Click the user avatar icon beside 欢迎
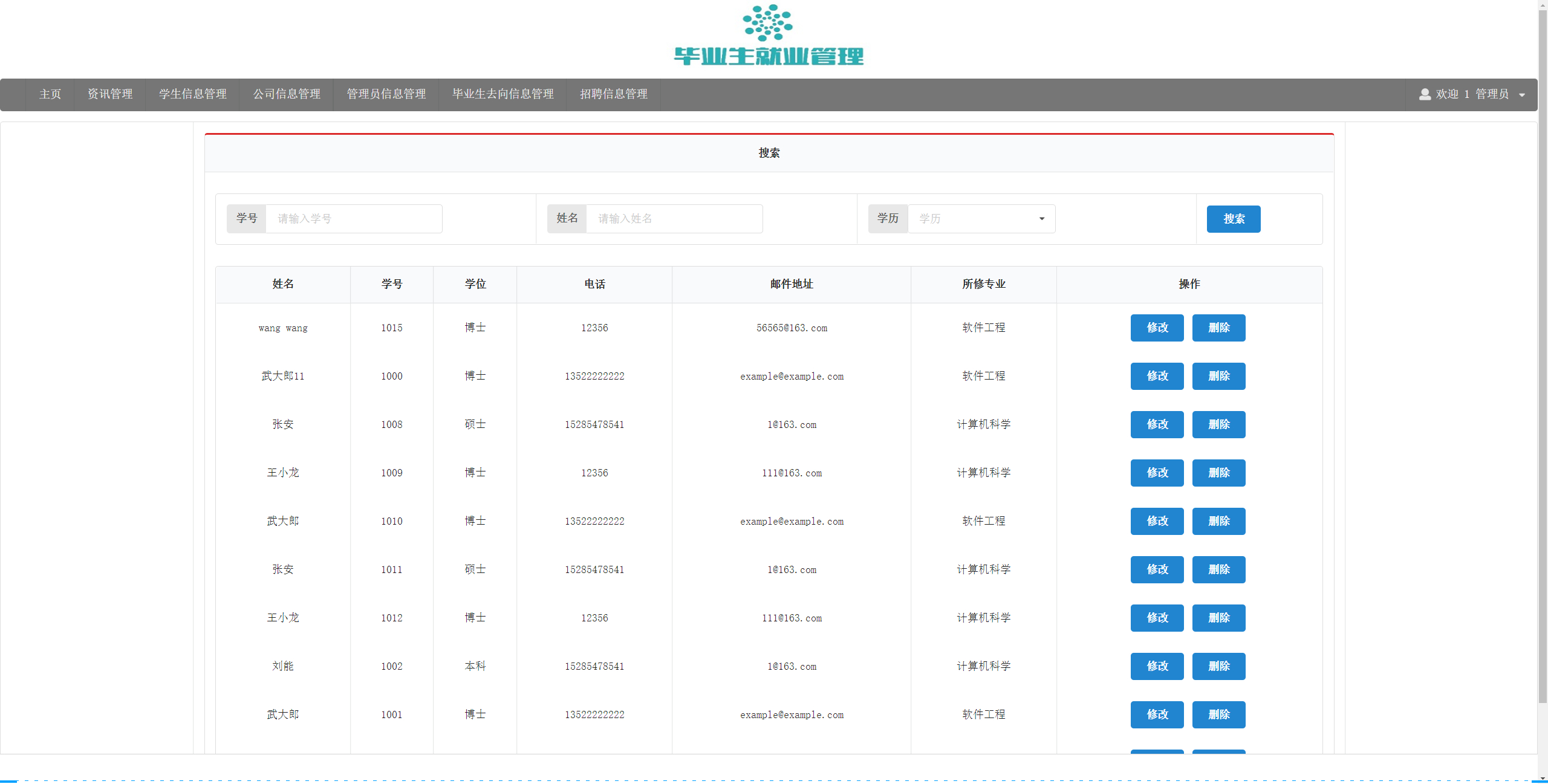This screenshot has height=784, width=1548. click(1425, 94)
